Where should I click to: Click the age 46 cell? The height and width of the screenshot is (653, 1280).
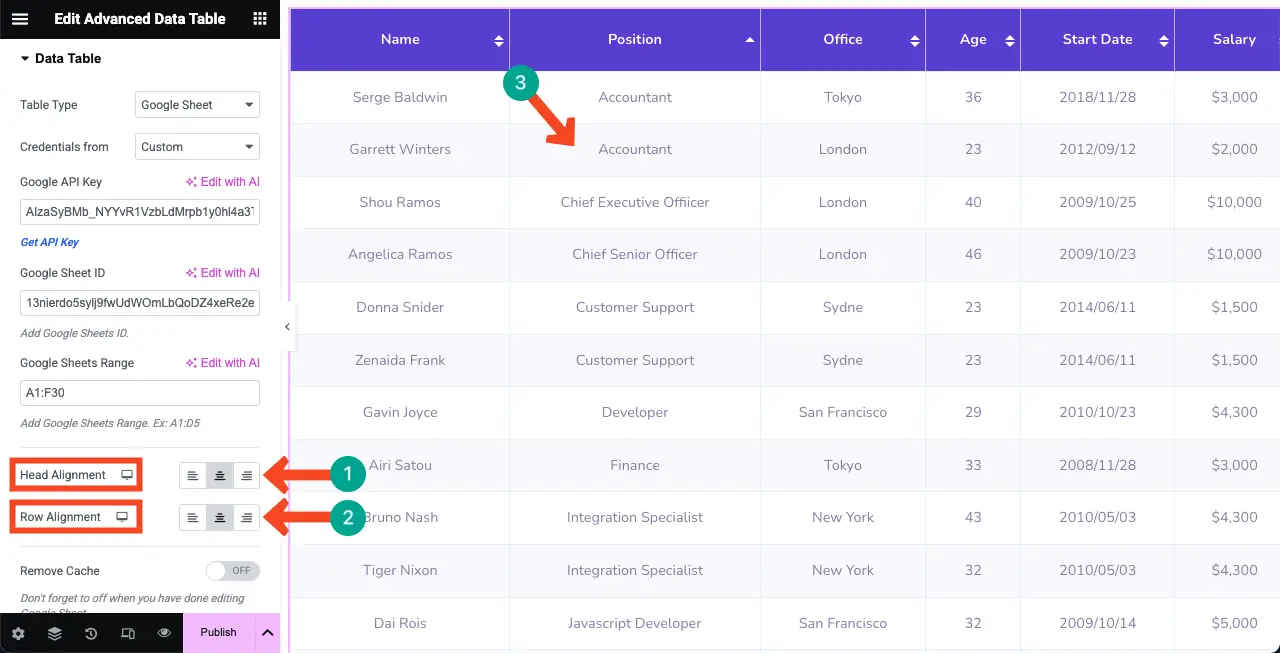tap(973, 254)
